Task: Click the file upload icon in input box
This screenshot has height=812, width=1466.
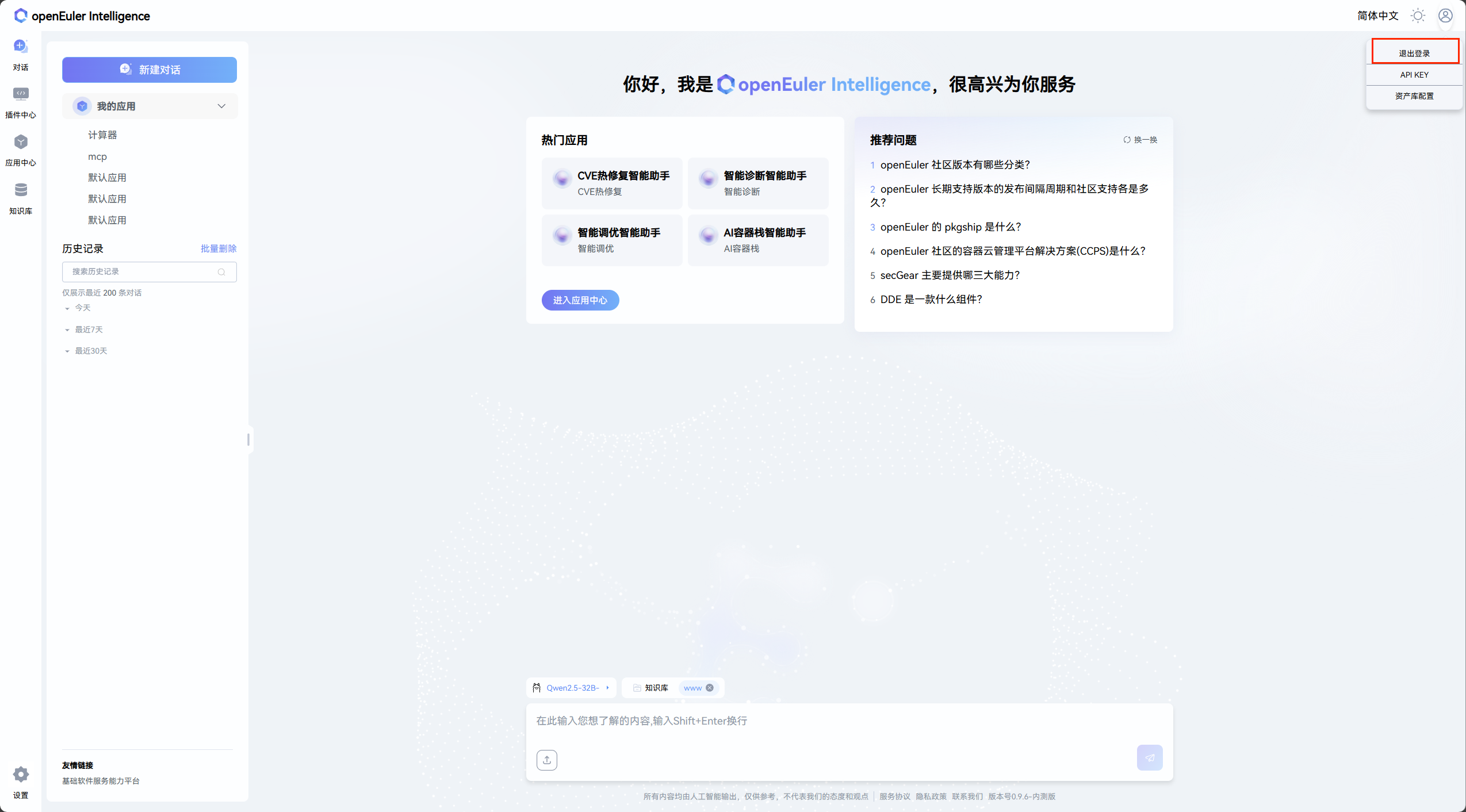Action: click(x=546, y=760)
